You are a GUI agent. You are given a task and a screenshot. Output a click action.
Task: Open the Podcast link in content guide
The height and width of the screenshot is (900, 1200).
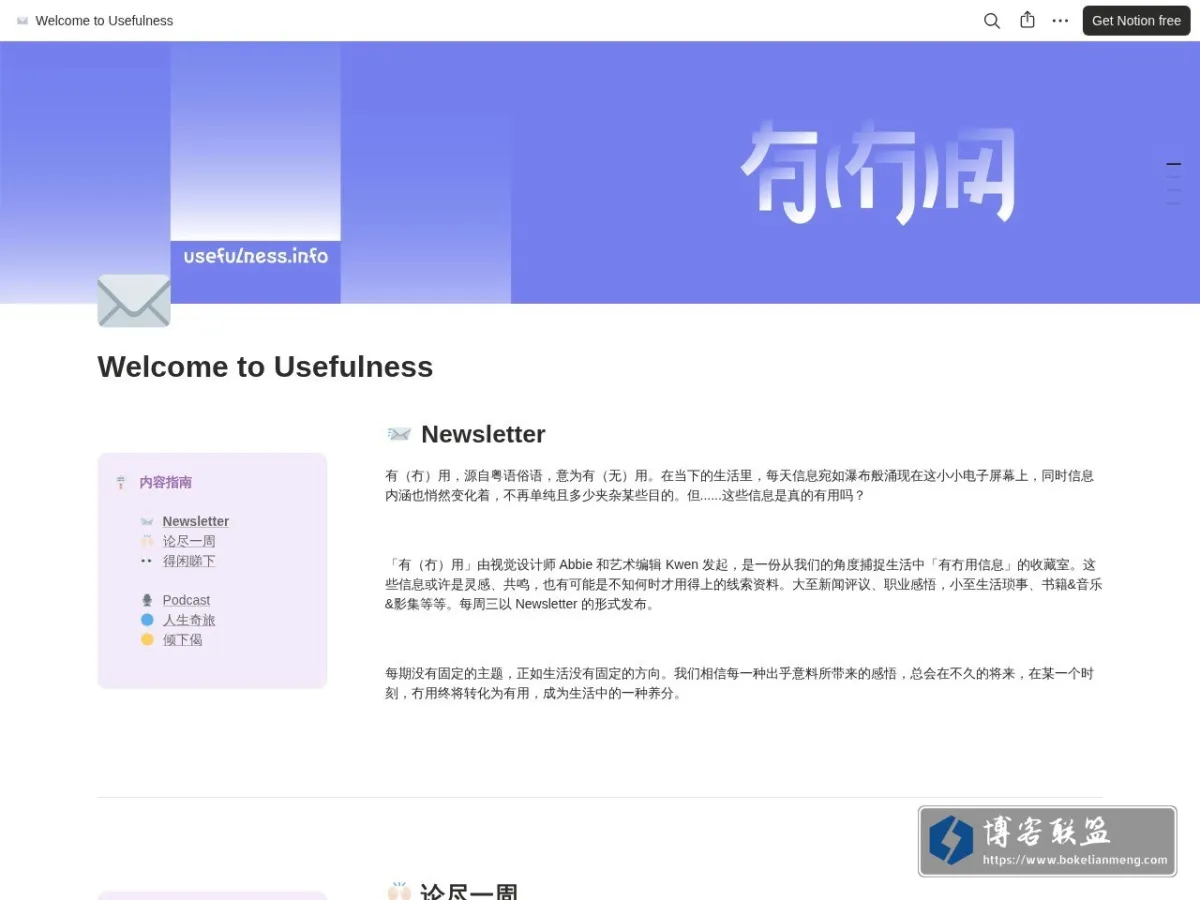click(186, 600)
